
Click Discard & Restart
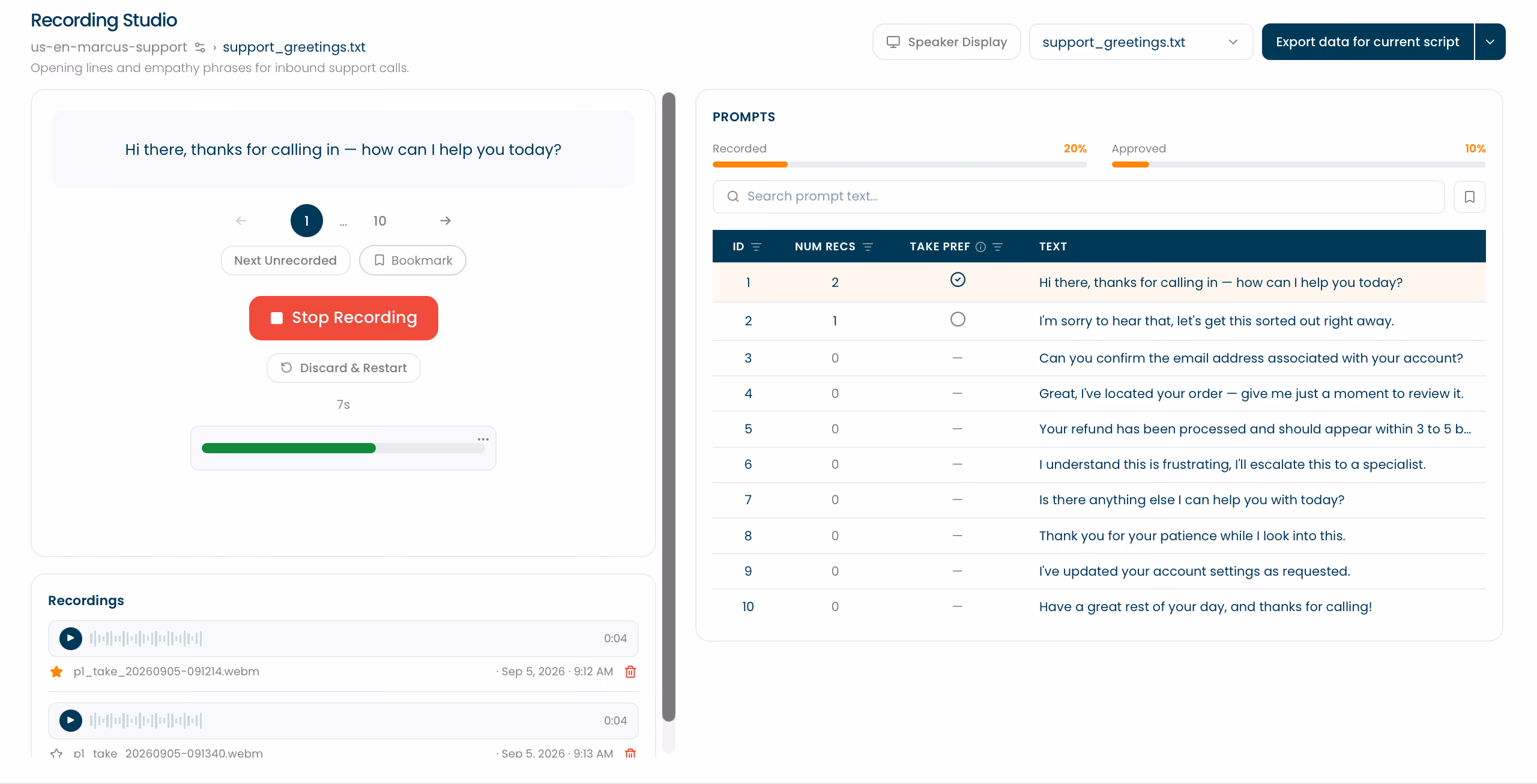point(343,368)
